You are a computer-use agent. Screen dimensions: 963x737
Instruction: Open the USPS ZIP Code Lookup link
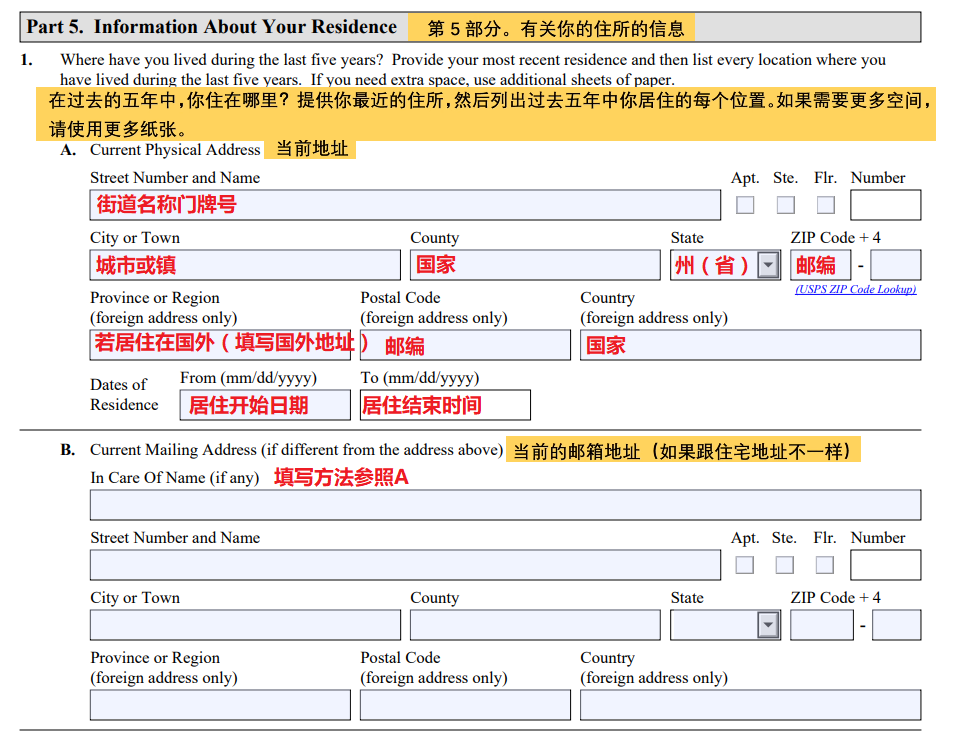coord(855,290)
